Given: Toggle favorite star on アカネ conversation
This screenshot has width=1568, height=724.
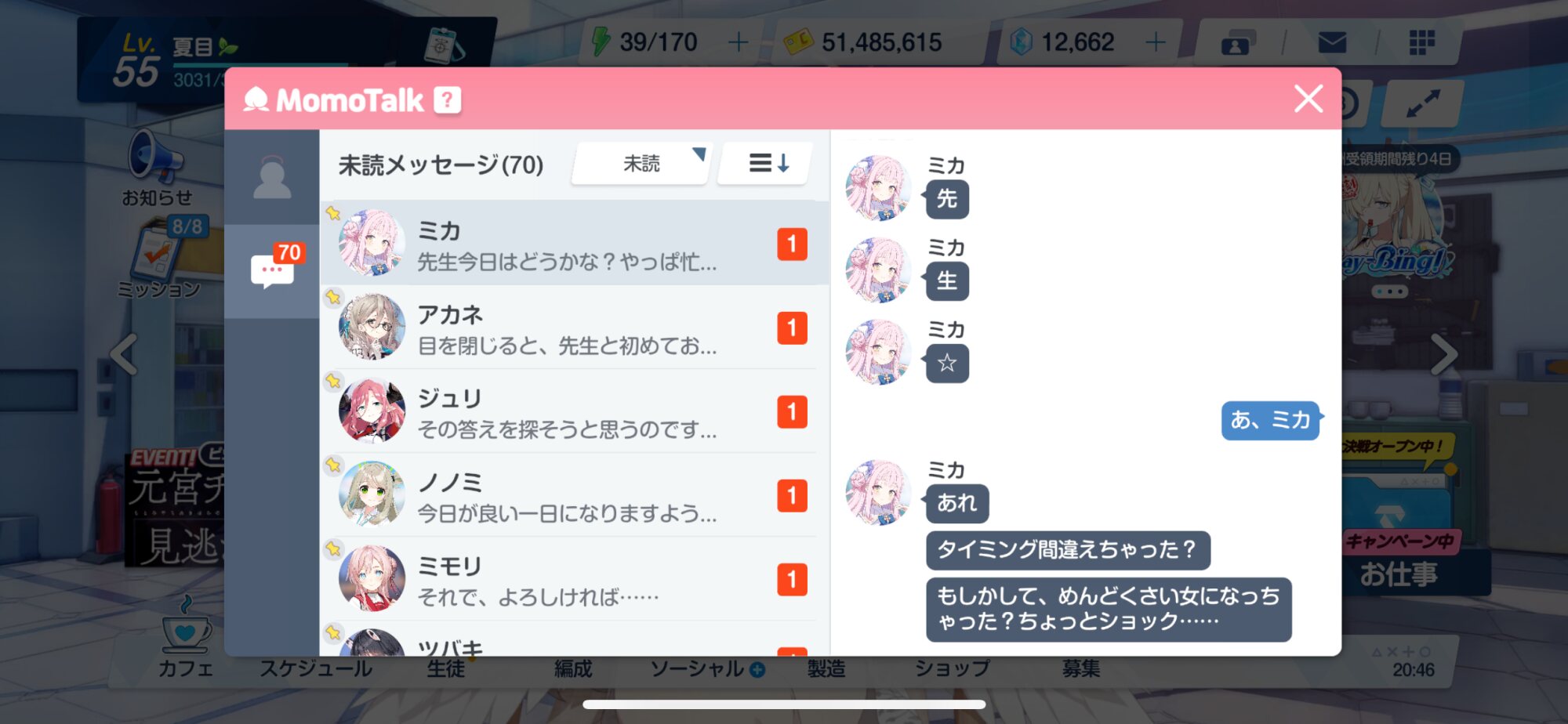Looking at the screenshot, I should tap(333, 296).
